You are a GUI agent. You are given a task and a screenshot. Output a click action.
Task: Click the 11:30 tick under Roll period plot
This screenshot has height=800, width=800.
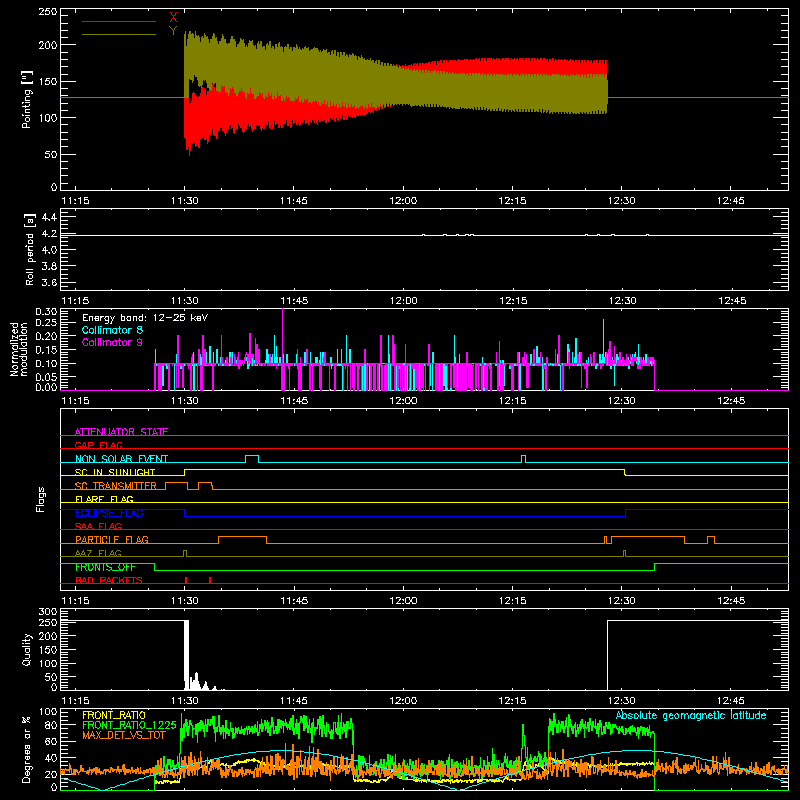point(185,301)
